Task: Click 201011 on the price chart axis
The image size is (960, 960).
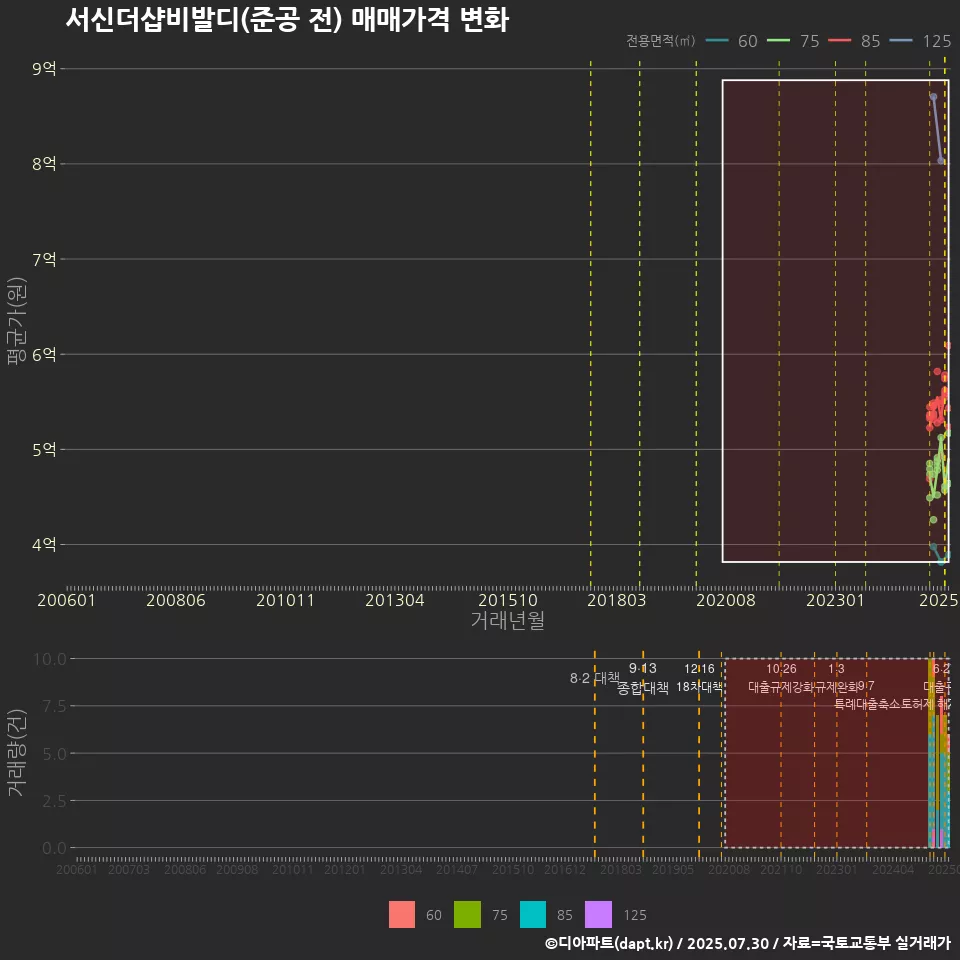Action: [285, 600]
